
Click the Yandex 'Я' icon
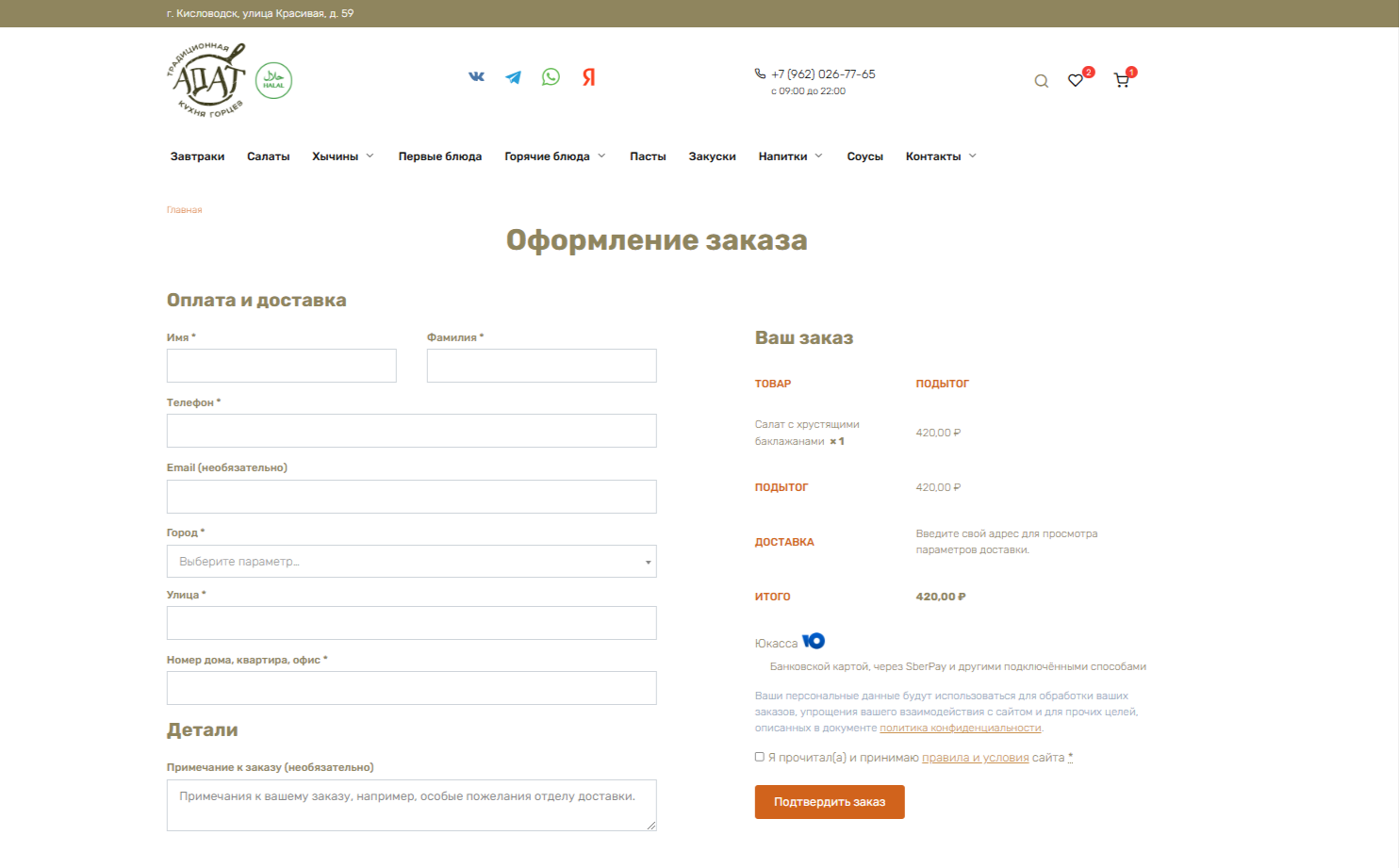pos(588,77)
